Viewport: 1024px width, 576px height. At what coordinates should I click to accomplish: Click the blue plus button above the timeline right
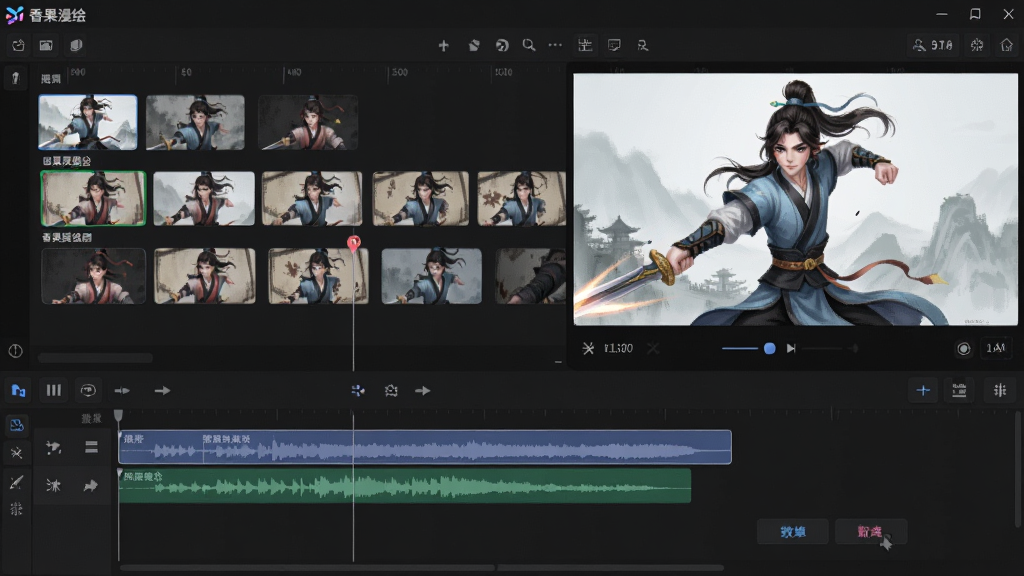tap(923, 391)
